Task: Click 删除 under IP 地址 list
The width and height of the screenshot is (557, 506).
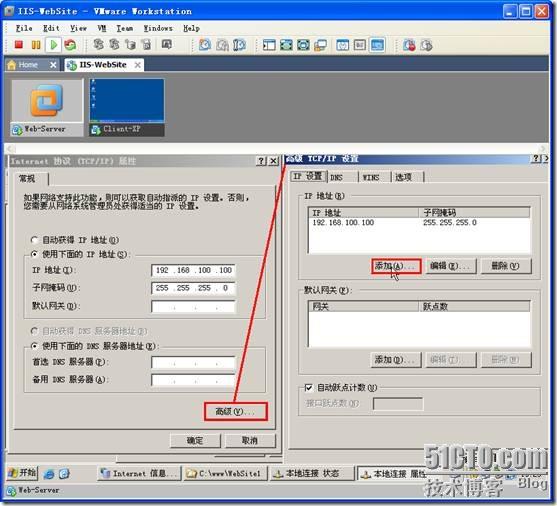Action: tap(506, 266)
